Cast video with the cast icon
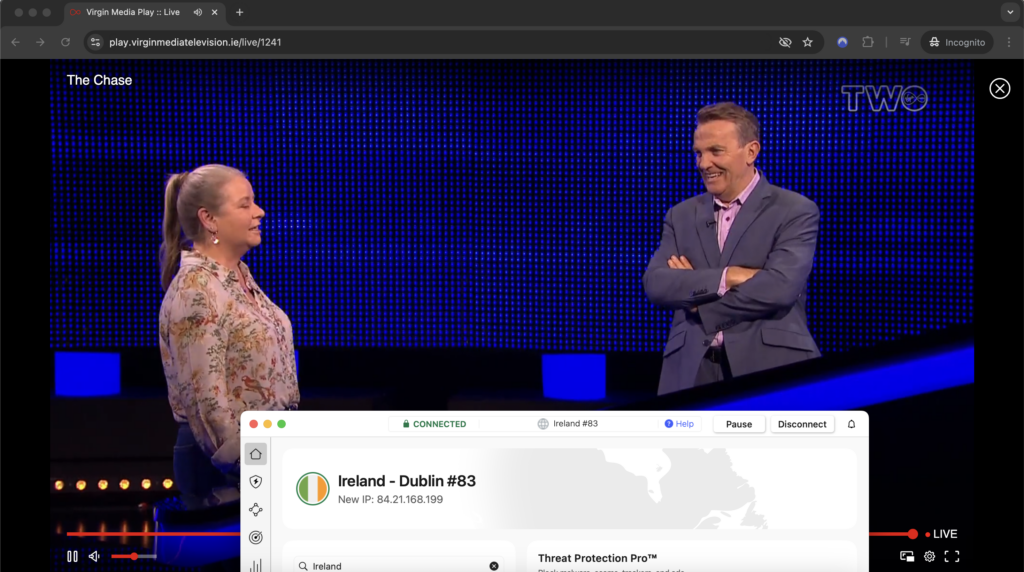Viewport: 1024px width, 572px height. coord(906,556)
